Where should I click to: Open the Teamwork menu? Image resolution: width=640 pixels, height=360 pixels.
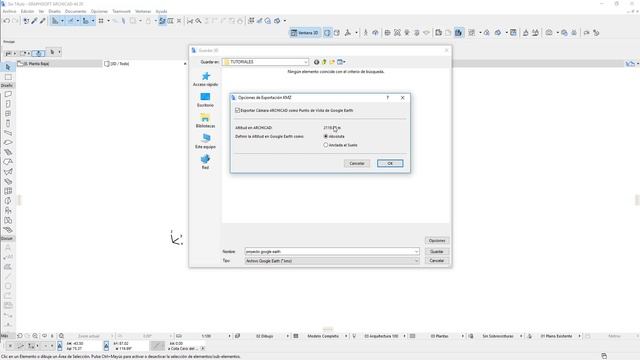pos(122,11)
